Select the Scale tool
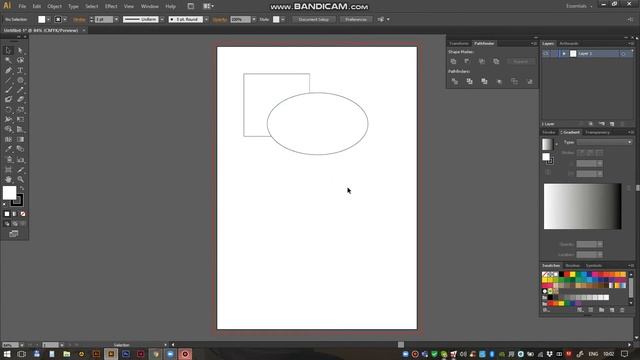 pos(20,109)
